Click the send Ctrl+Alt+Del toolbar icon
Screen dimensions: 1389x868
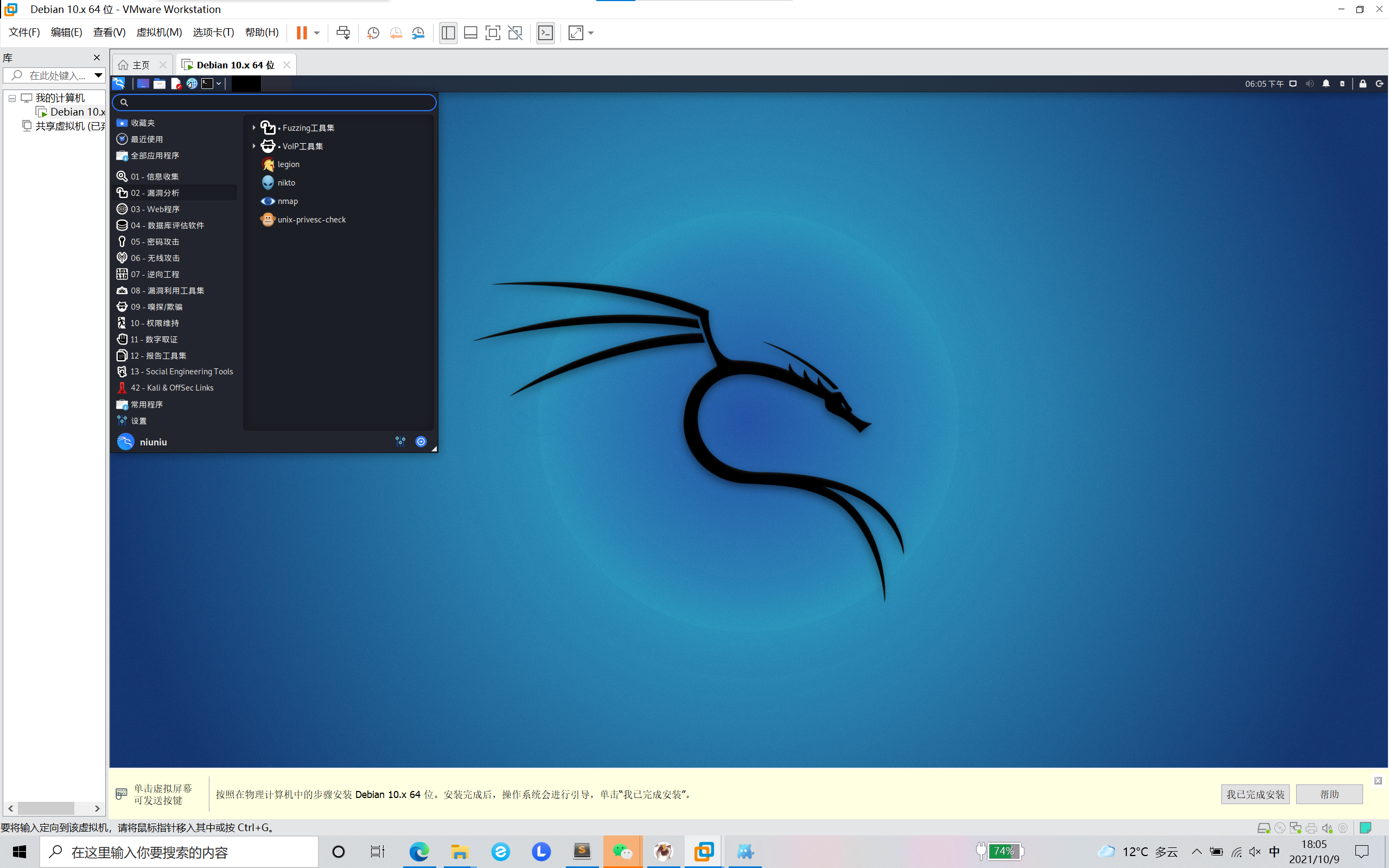coord(343,33)
